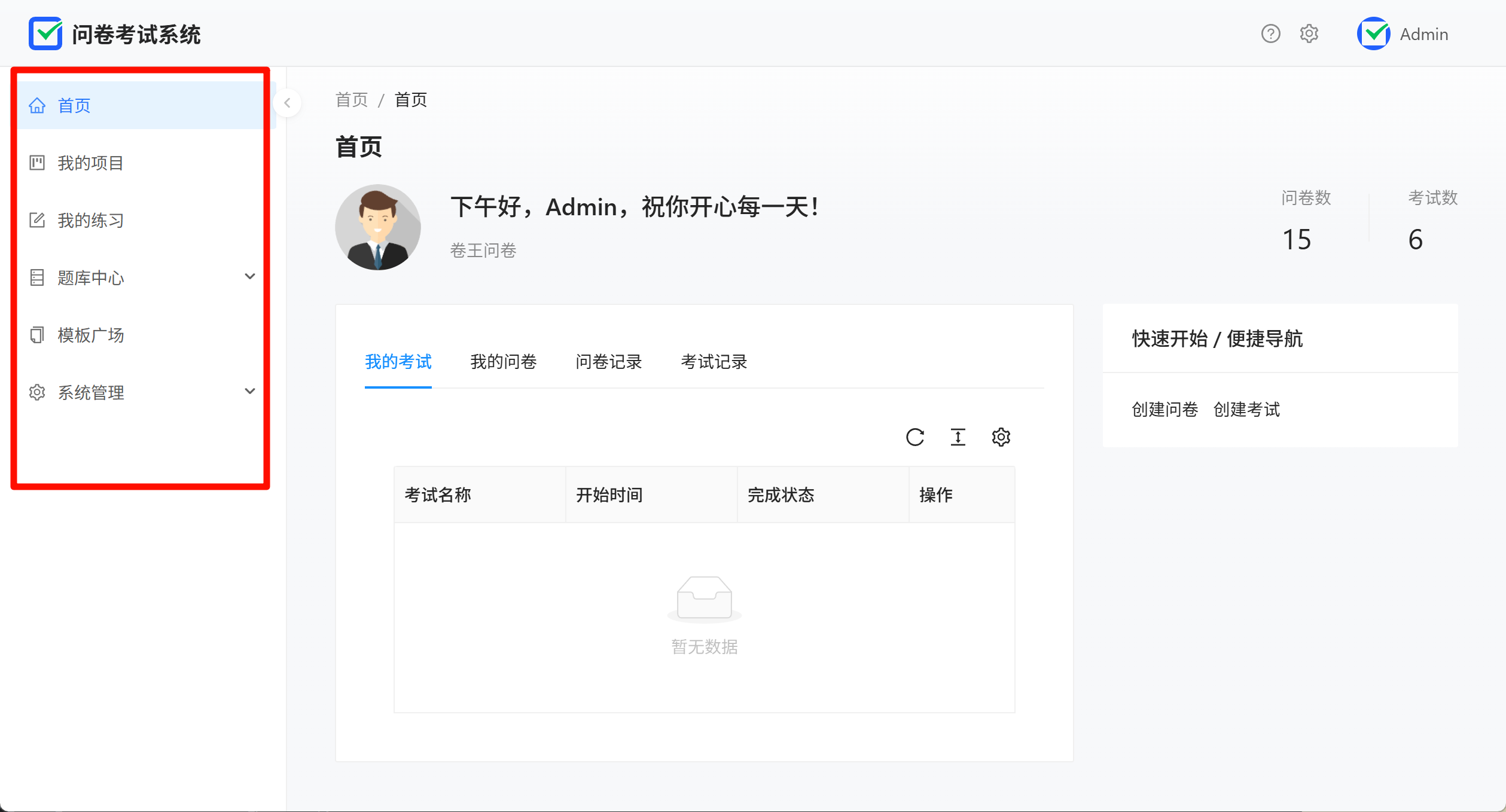Screen dimensions: 1506x812
Task: Collapse the sidebar with the arrow button
Action: [287, 103]
